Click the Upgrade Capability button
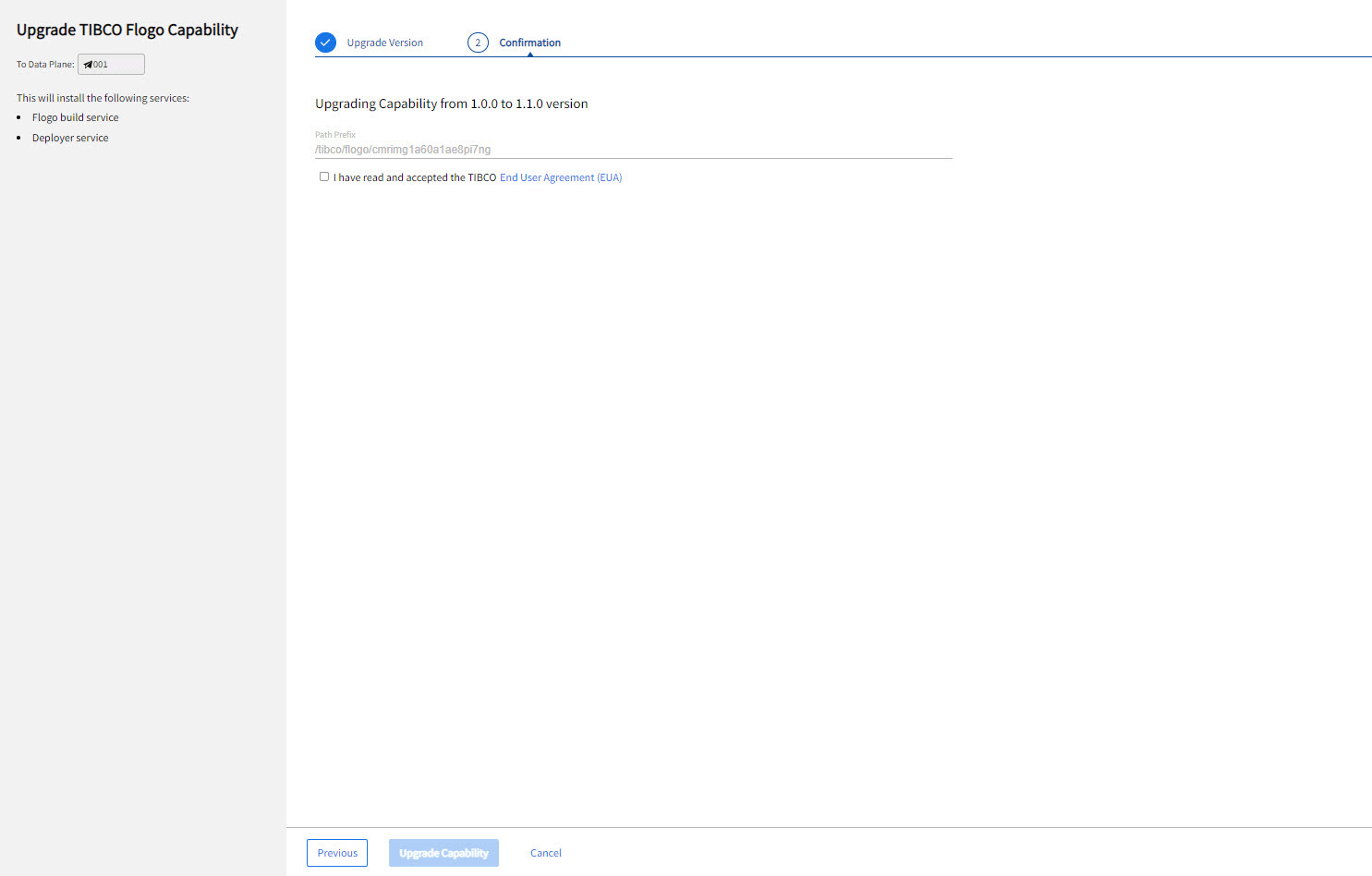1372x876 pixels. (443, 853)
